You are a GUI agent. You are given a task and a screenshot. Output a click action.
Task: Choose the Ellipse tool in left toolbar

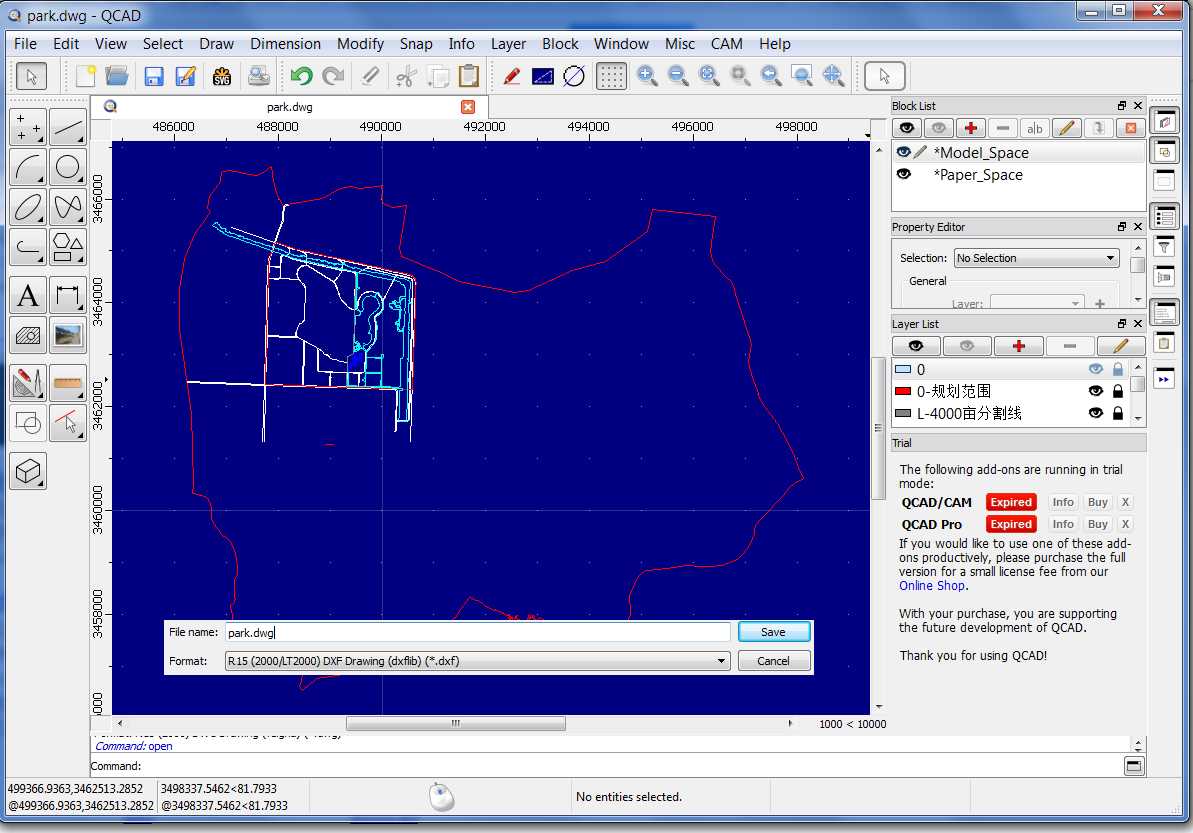coord(29,207)
